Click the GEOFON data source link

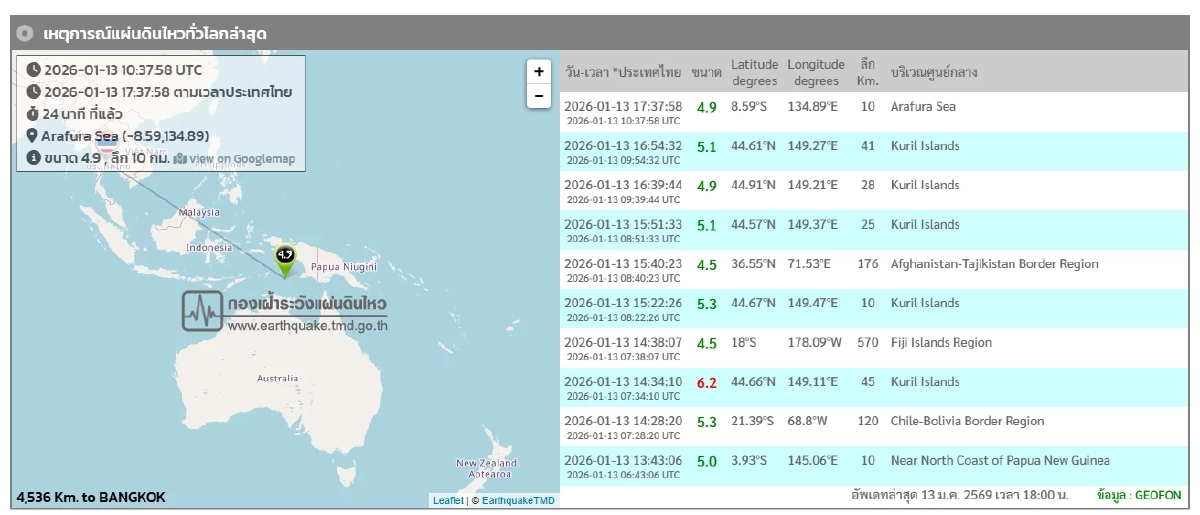[1158, 495]
